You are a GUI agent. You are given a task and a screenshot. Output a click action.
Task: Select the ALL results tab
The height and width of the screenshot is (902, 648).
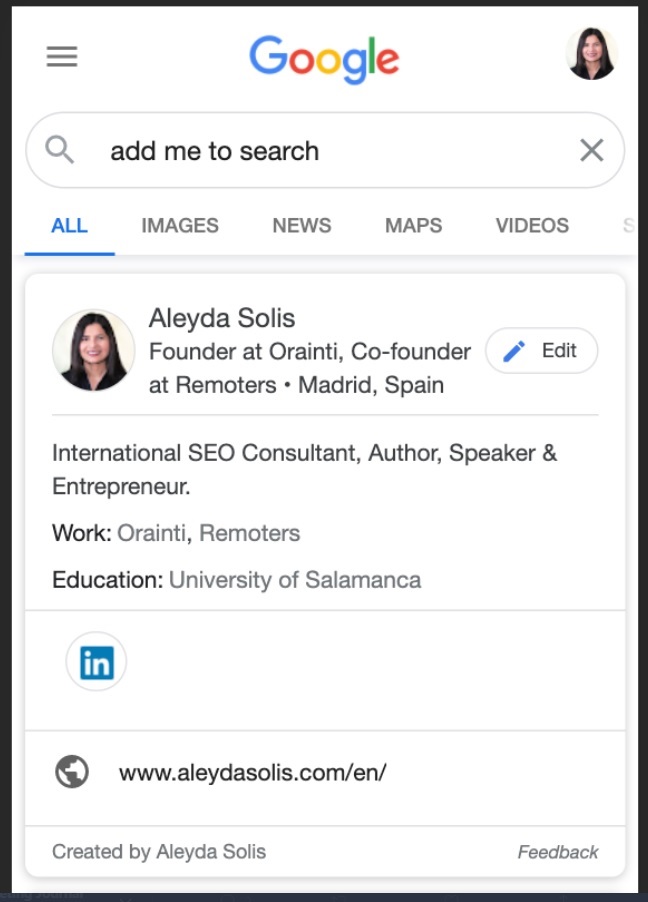point(70,226)
